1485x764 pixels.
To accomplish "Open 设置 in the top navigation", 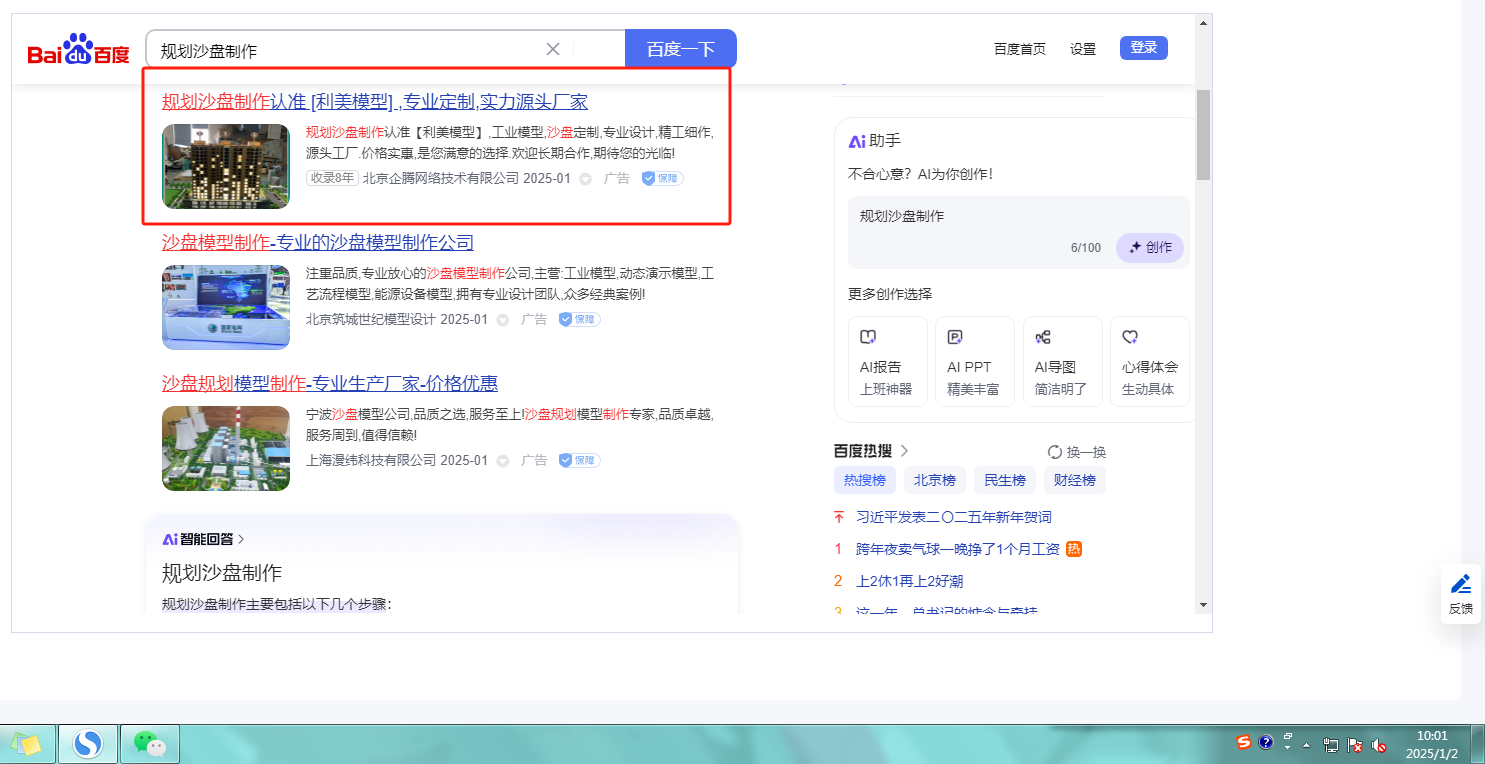I will pos(1083,49).
